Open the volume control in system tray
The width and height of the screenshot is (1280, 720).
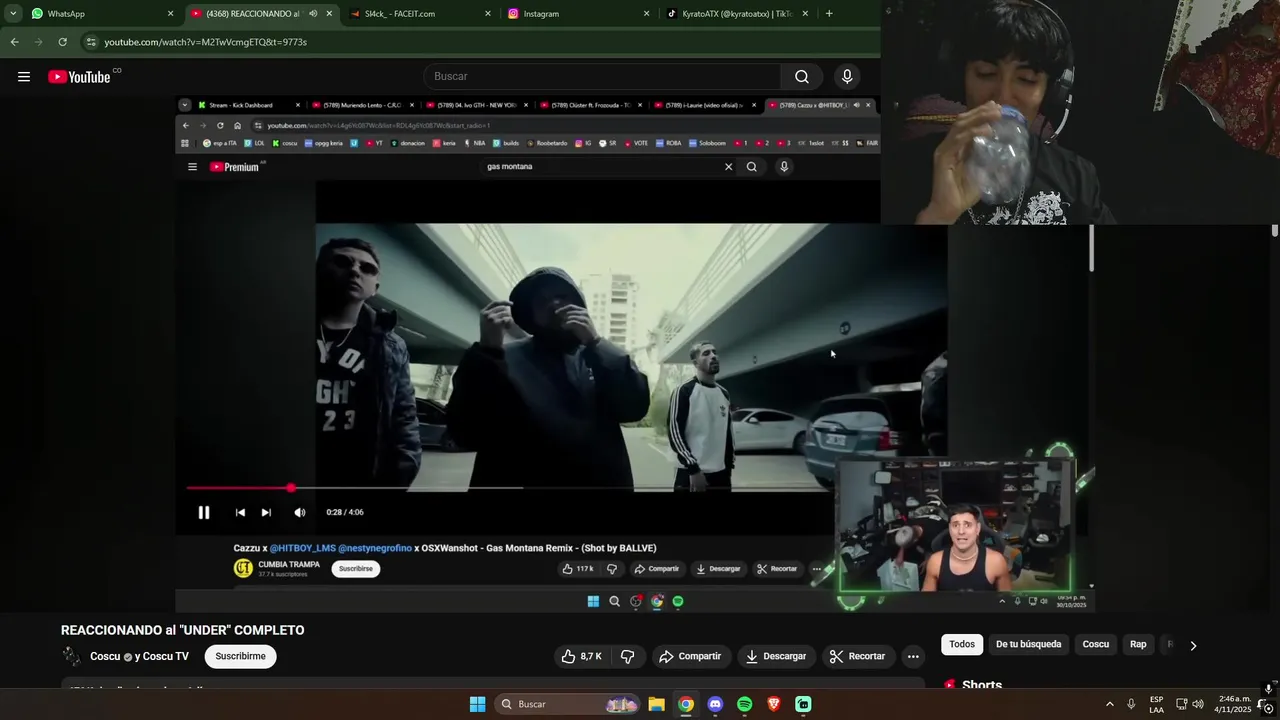pyautogui.click(x=1198, y=704)
